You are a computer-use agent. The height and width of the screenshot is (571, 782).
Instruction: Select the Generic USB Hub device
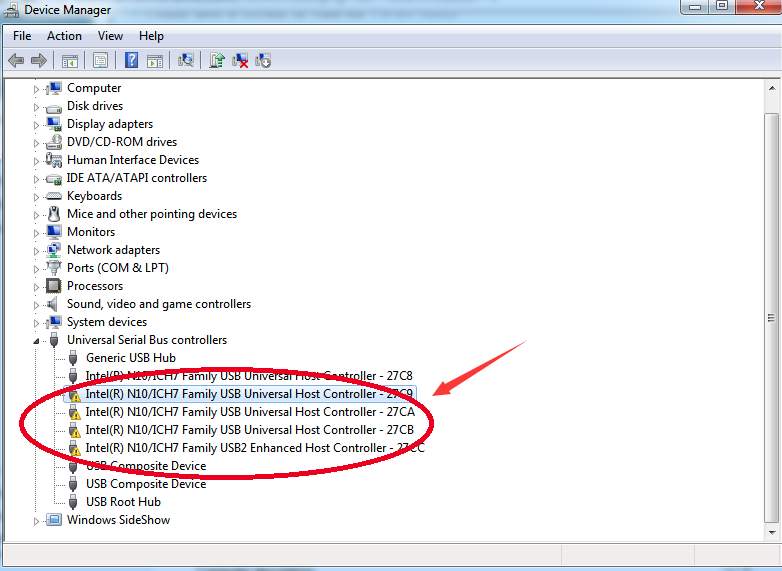pyautogui.click(x=130, y=358)
